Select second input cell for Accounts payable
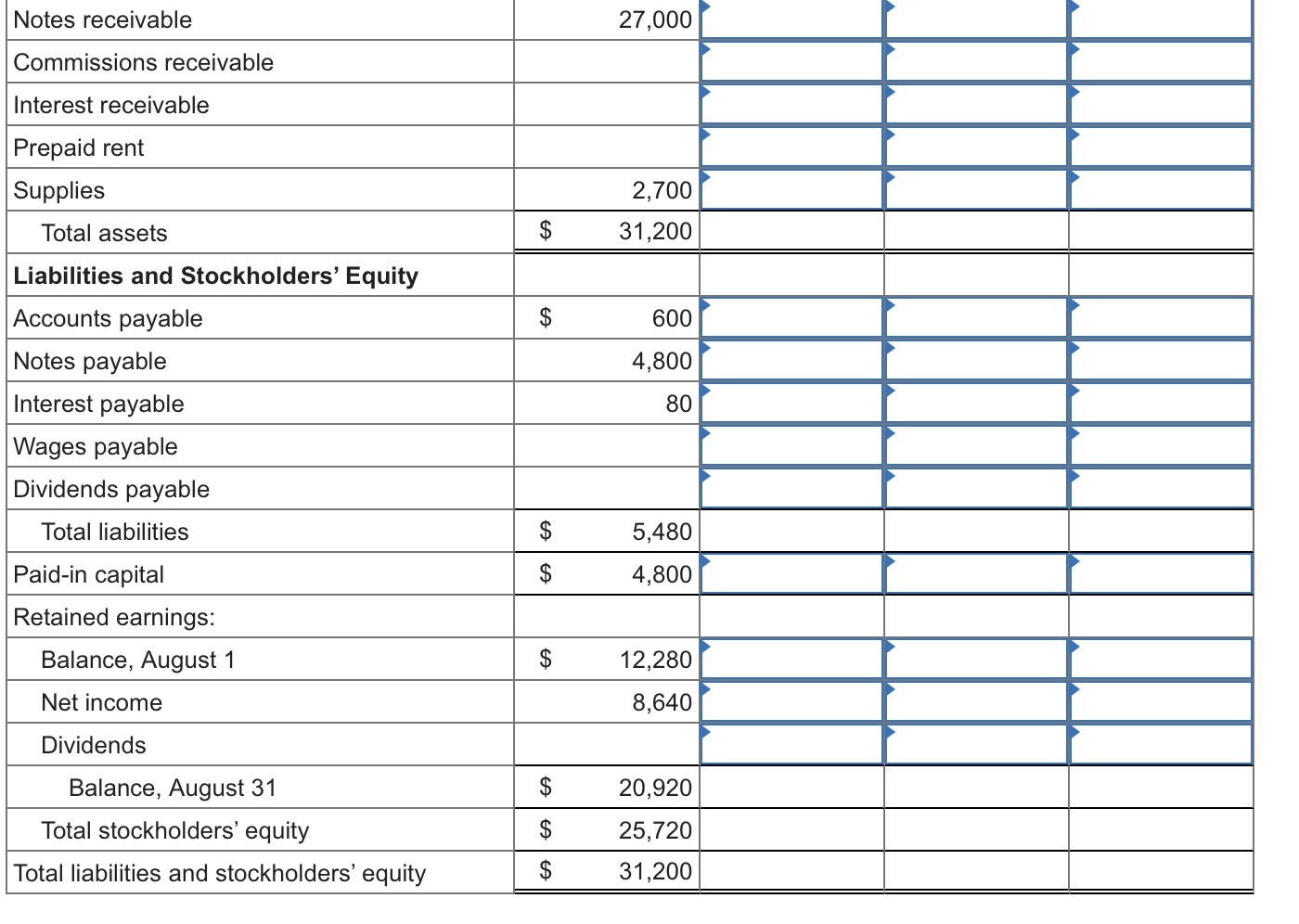The height and width of the screenshot is (924, 1299). pyautogui.click(x=976, y=317)
